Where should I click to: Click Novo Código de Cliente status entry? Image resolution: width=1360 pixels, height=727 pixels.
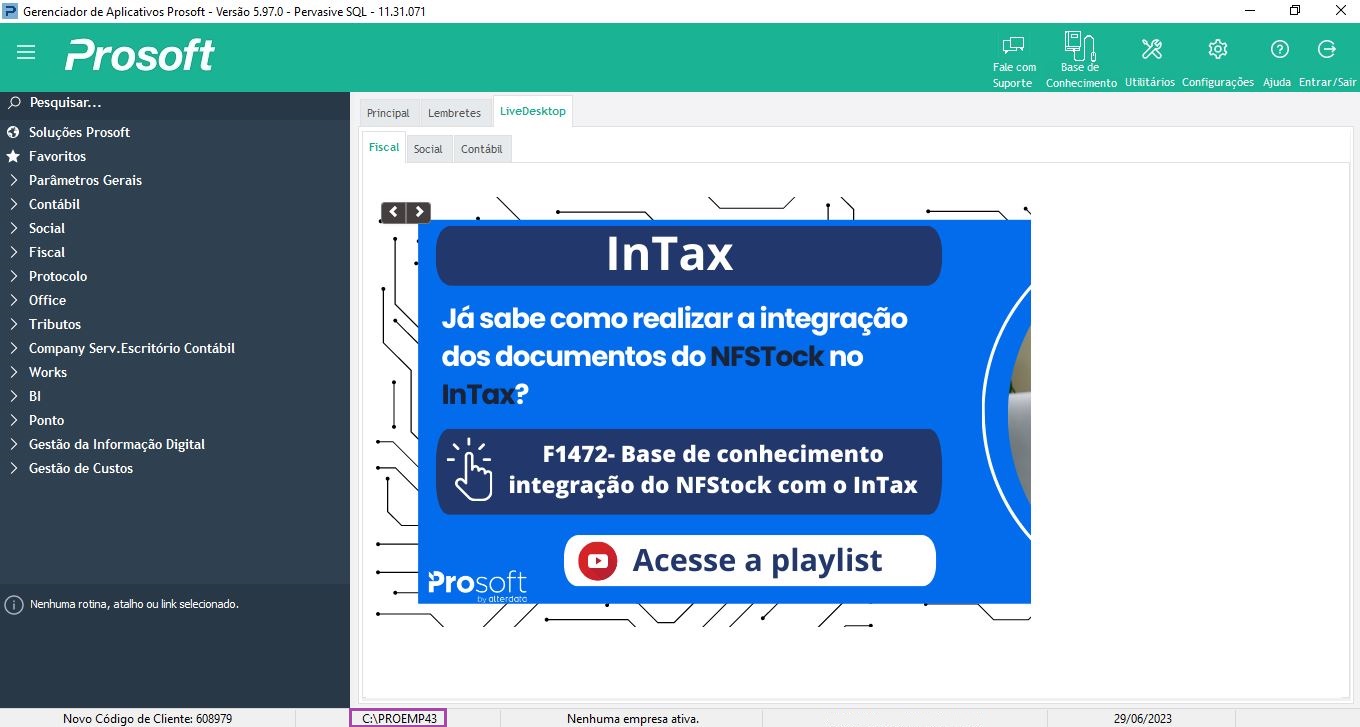click(148, 718)
